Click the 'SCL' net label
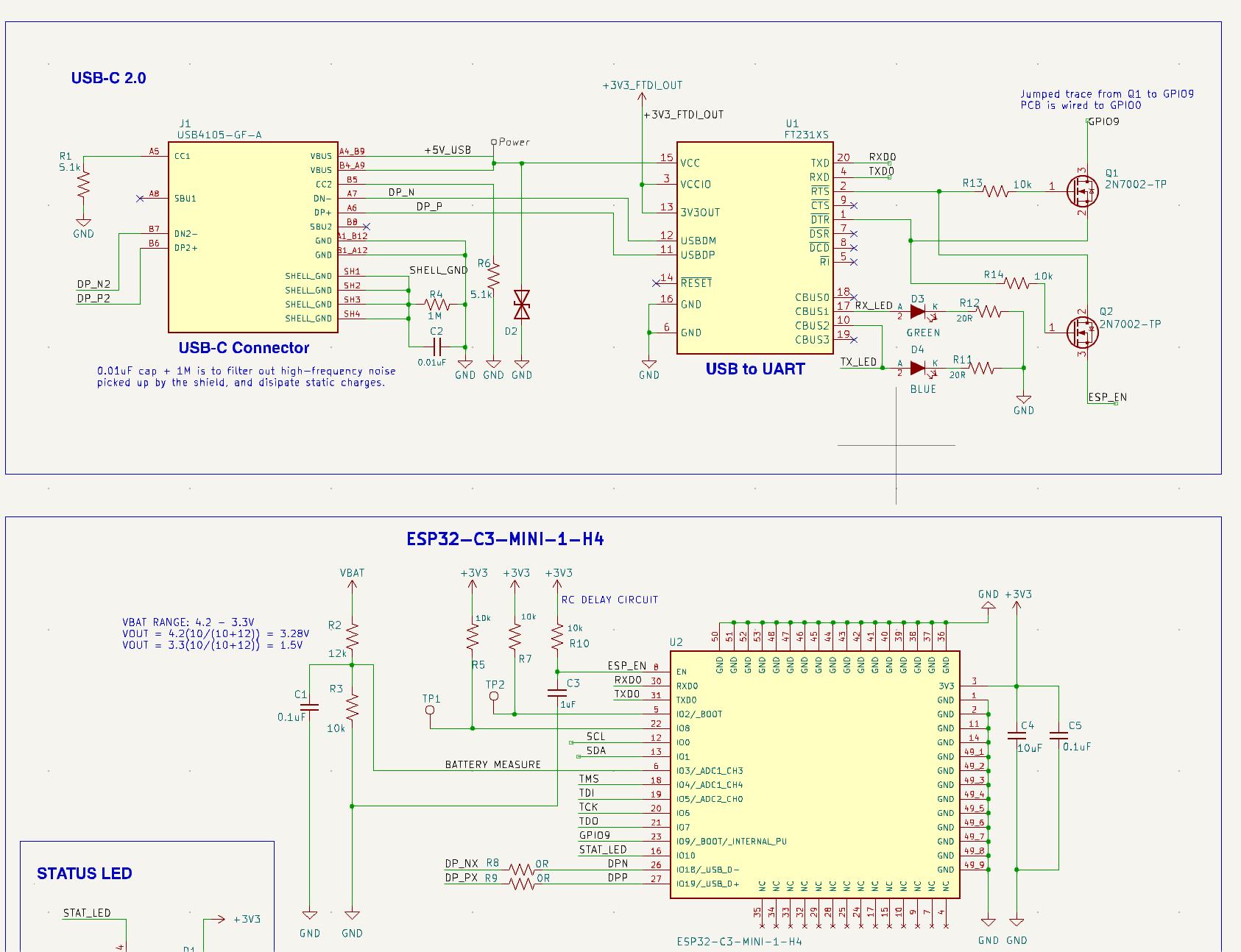 coord(596,736)
